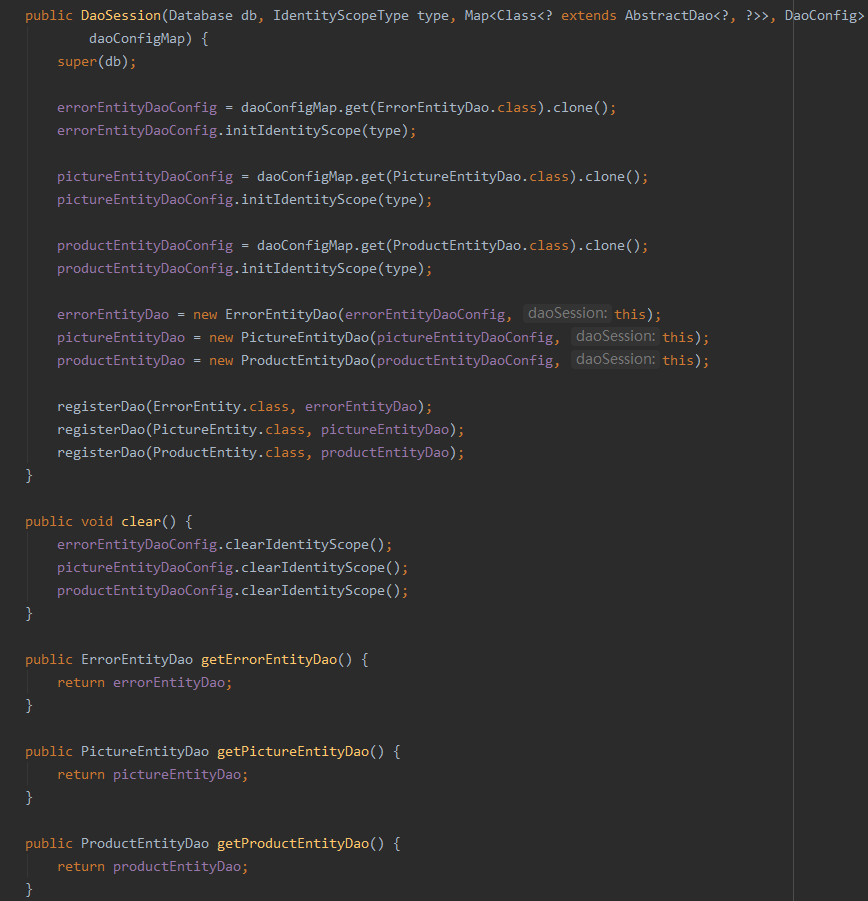Click 'IdentityScopeType' parameter type in constructor

coord(341,16)
